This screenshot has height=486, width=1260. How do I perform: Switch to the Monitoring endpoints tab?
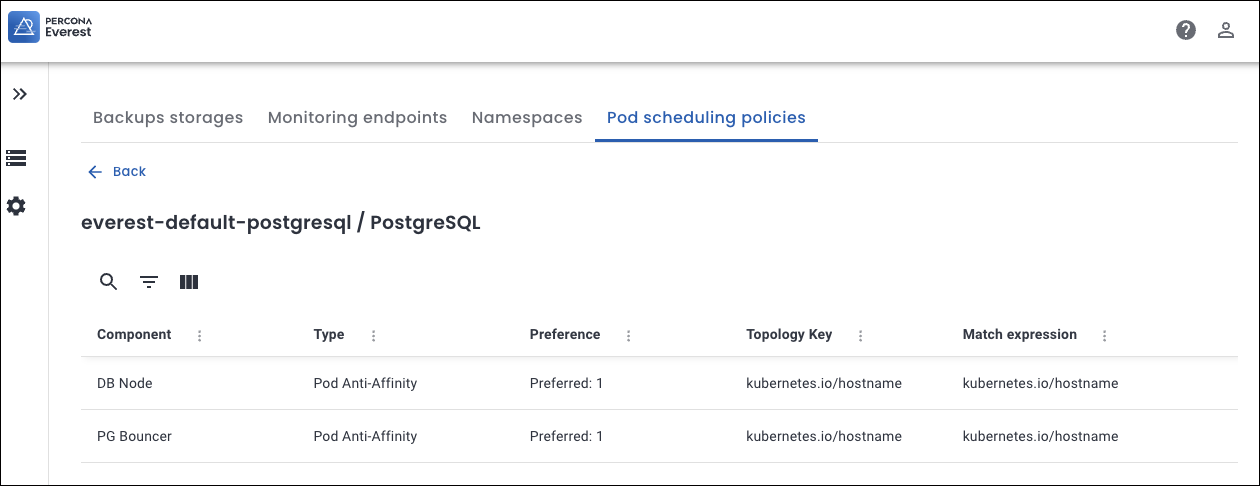tap(357, 118)
